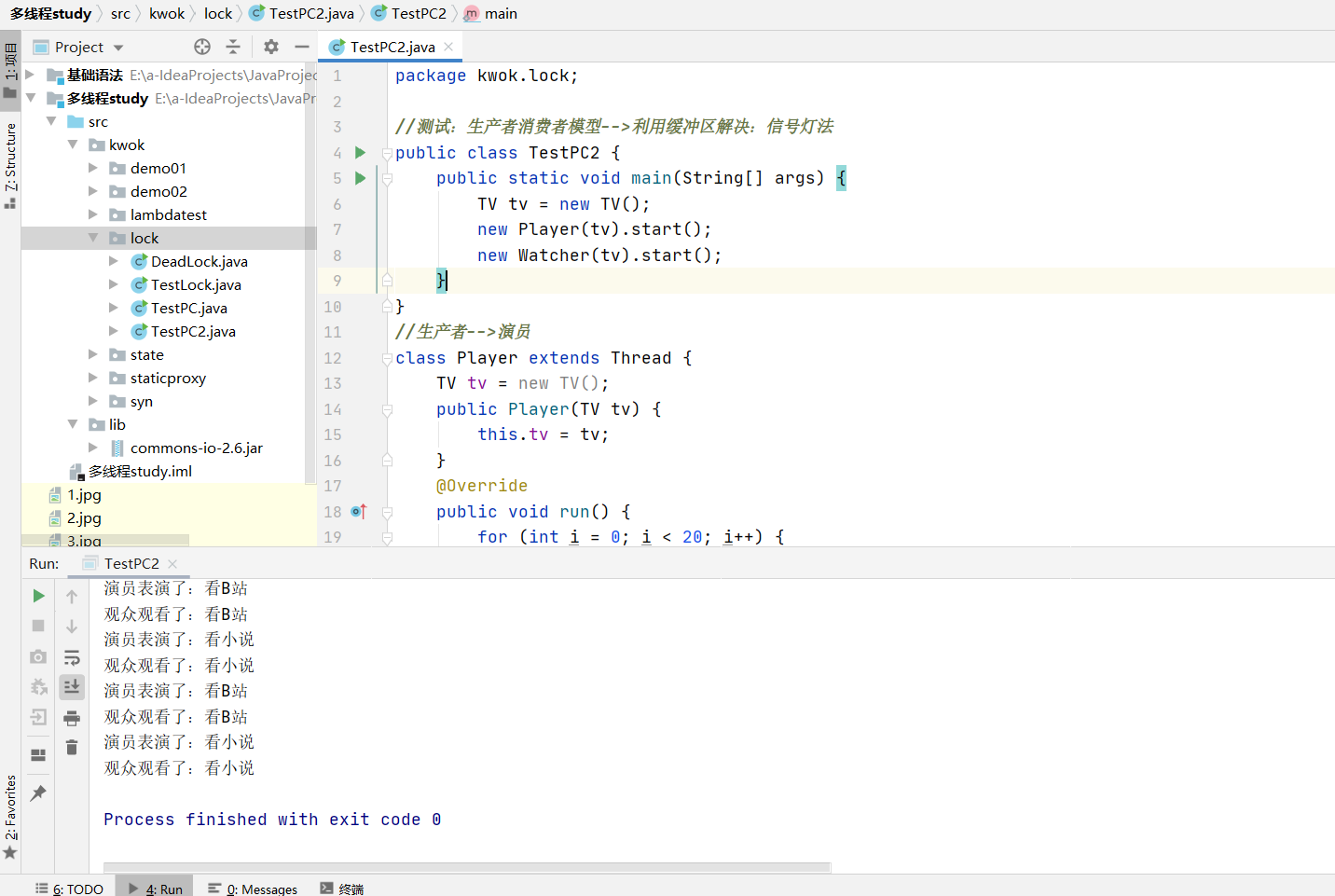Screen dimensions: 1335x896
Task: Expand the lambdatest package
Action: tap(93, 214)
